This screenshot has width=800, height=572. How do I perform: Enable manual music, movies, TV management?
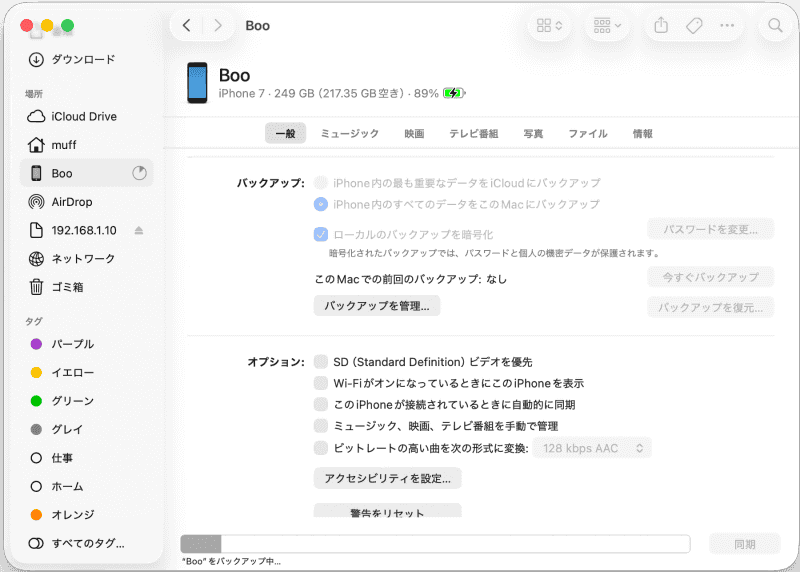point(320,426)
